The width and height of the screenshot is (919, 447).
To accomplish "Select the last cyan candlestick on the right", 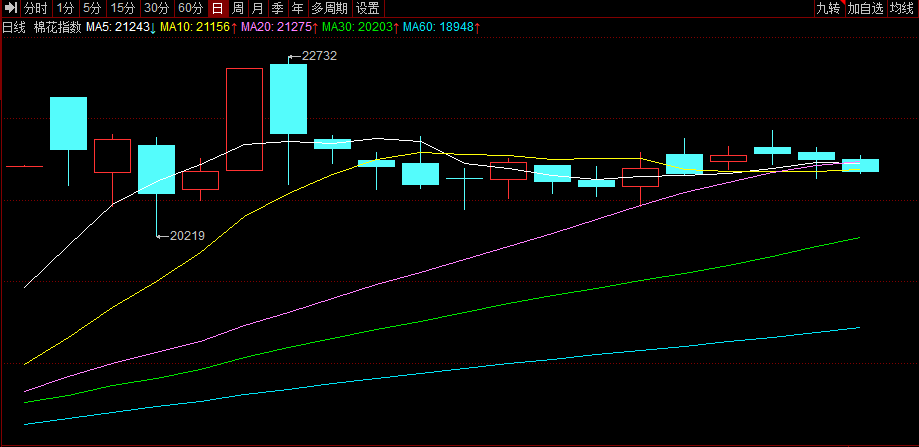I will click(x=860, y=165).
